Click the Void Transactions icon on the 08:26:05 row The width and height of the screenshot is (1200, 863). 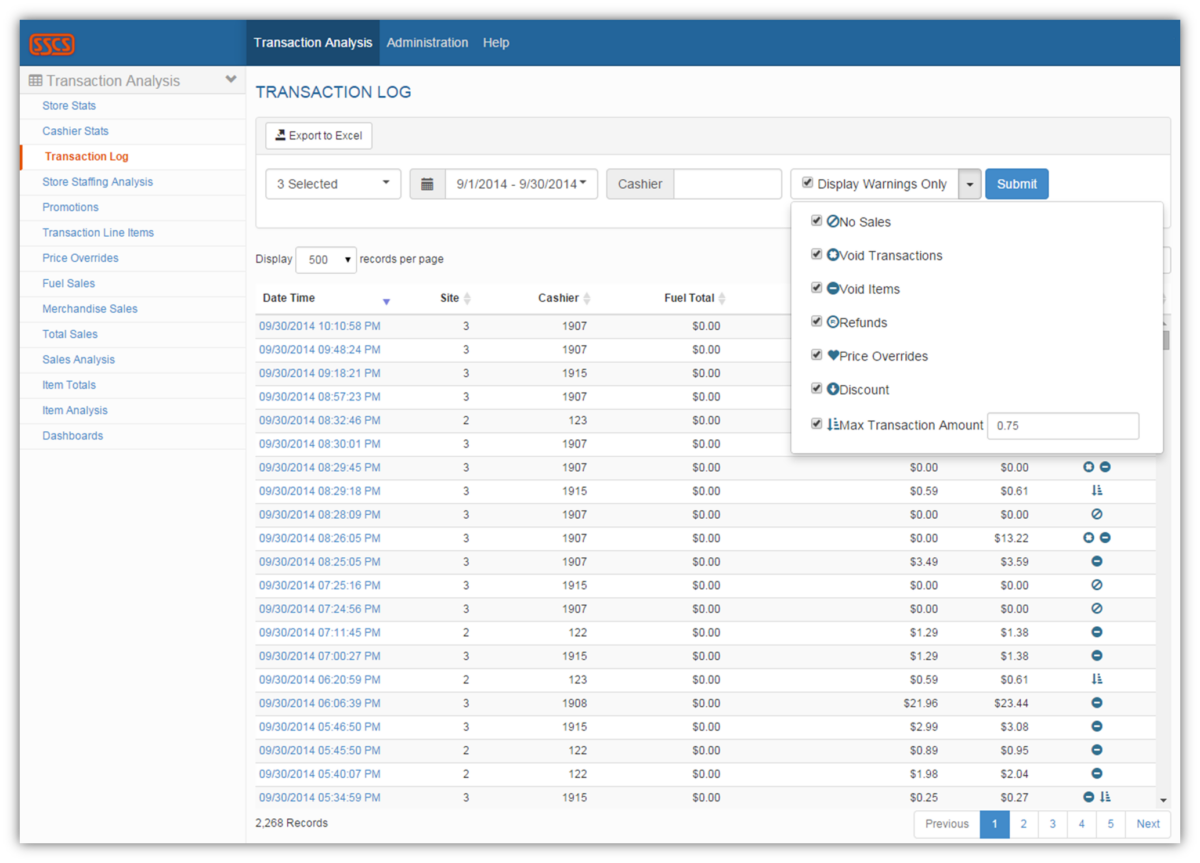pos(1088,537)
